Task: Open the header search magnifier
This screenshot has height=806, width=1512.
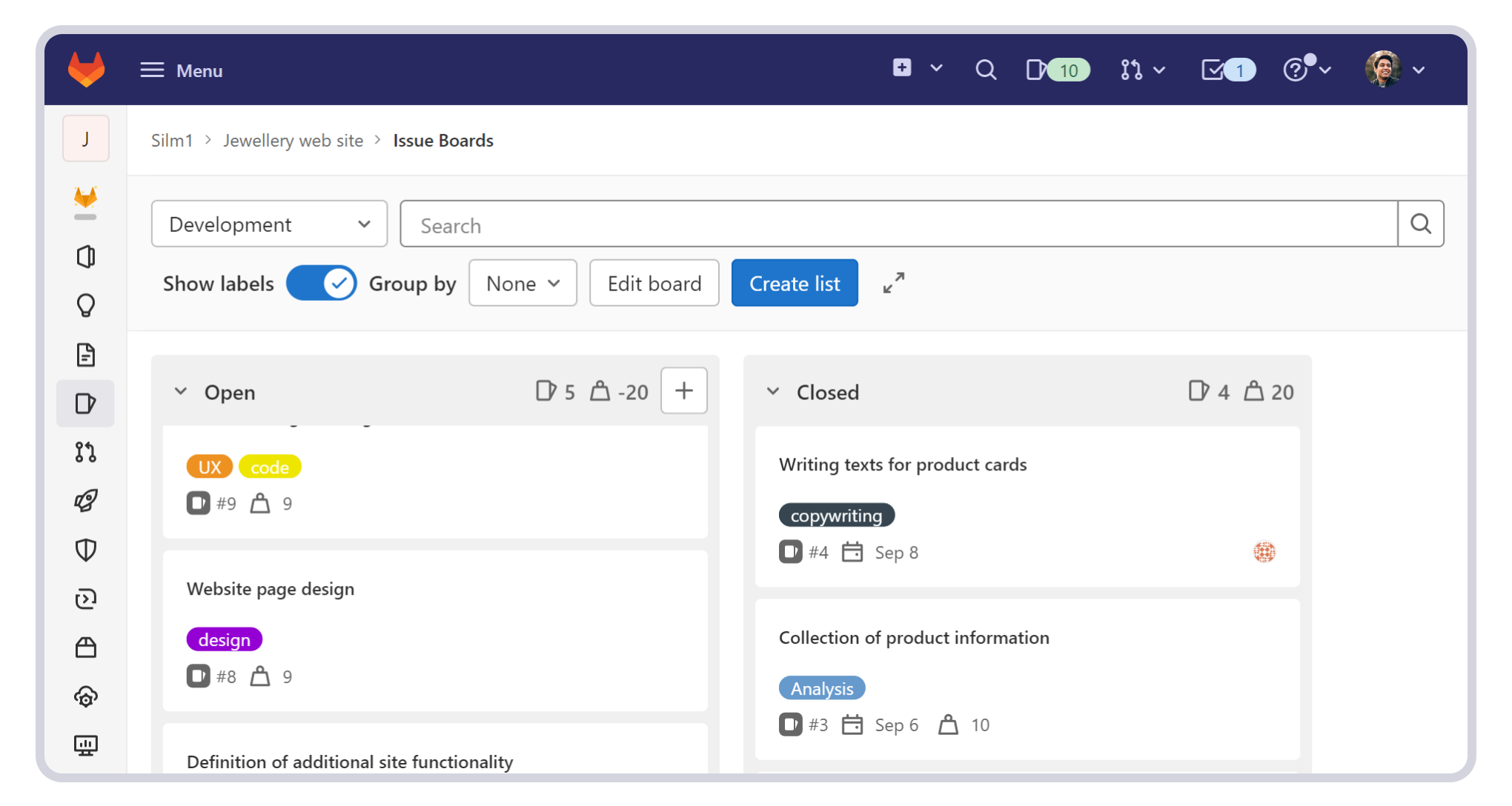Action: (986, 70)
